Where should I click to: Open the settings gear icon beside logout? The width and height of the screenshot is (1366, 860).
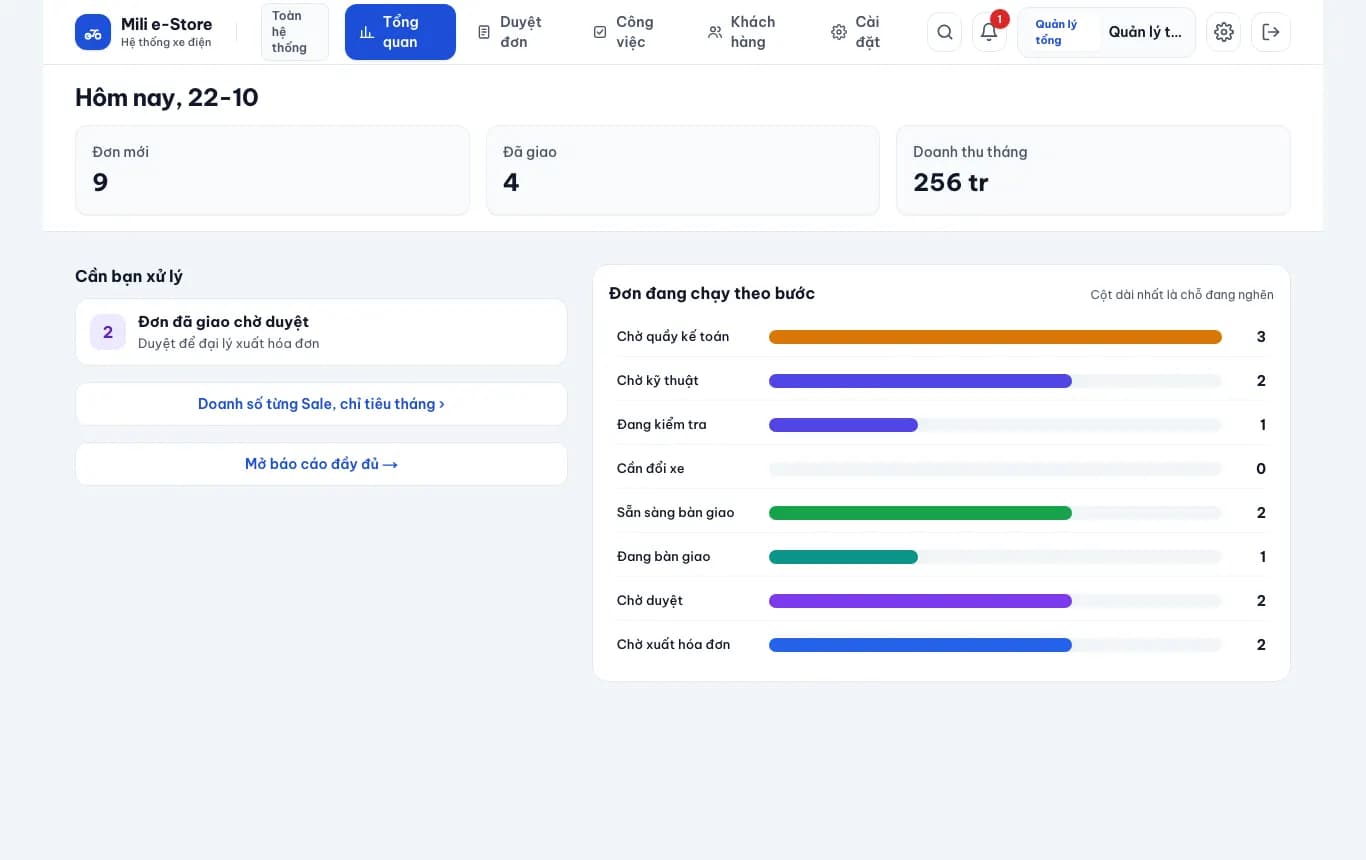coord(1224,32)
